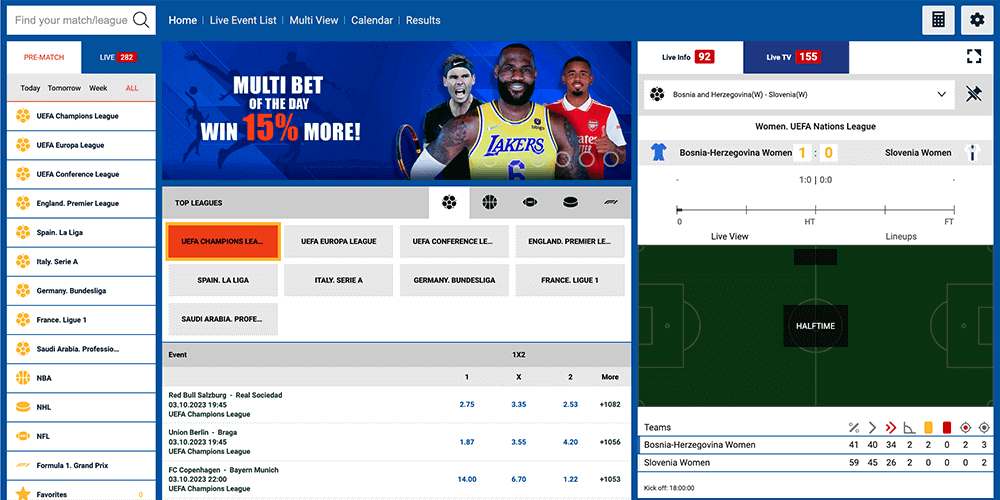The height and width of the screenshot is (500, 1000).
Task: Click the corner kicks stat icon
Action: (909, 427)
